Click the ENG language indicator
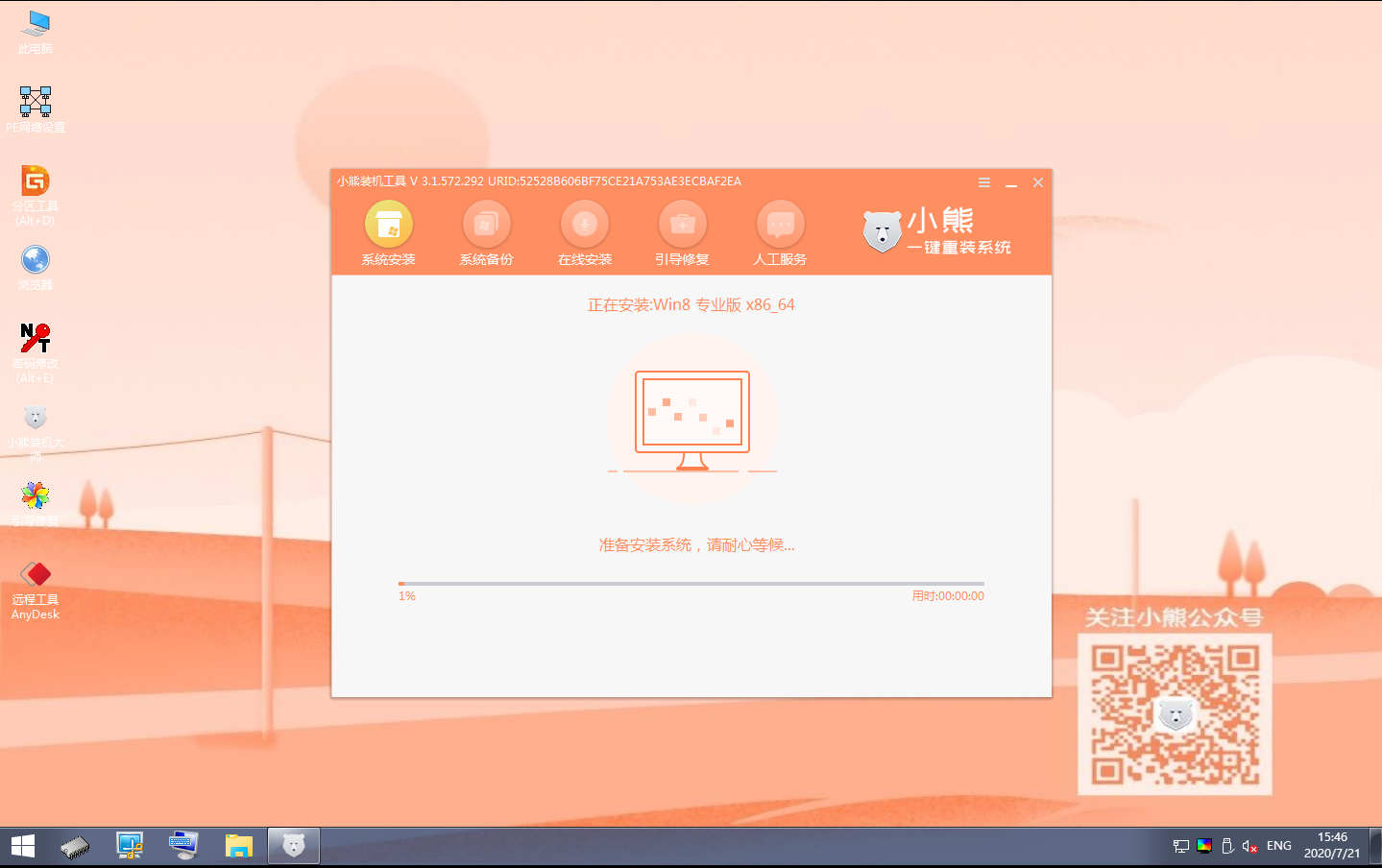The image size is (1382, 868). coord(1279,846)
